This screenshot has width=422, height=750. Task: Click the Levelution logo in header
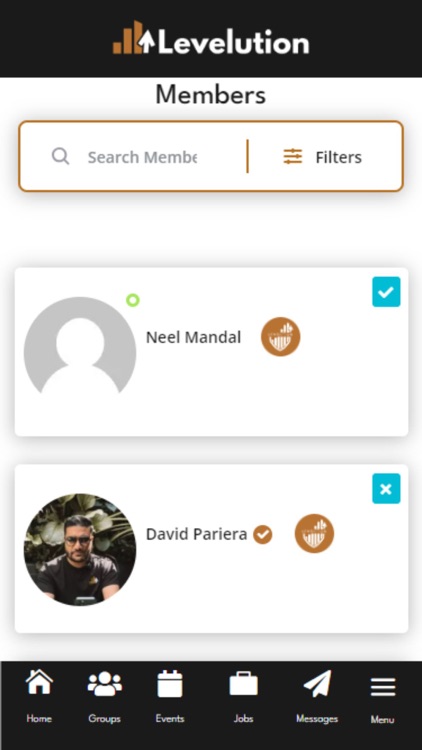pos(211,38)
